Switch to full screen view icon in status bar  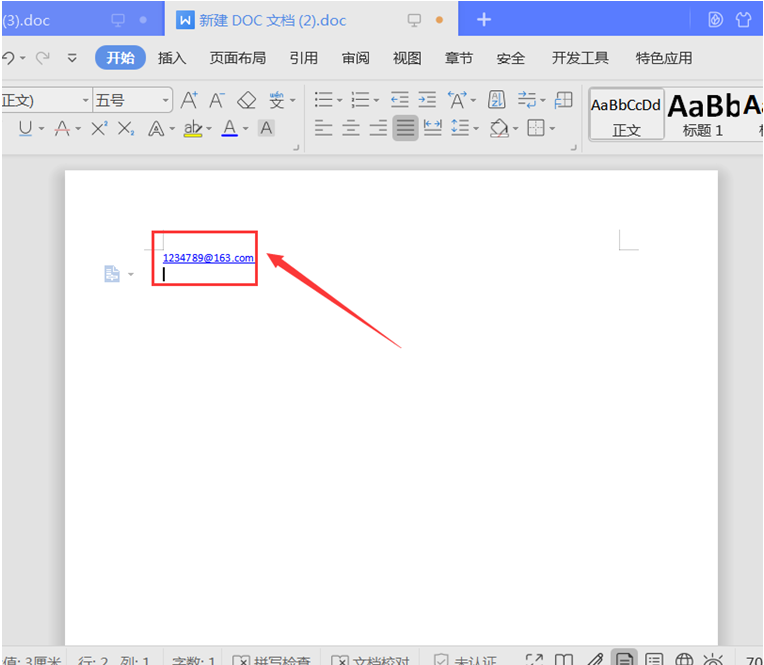534,659
